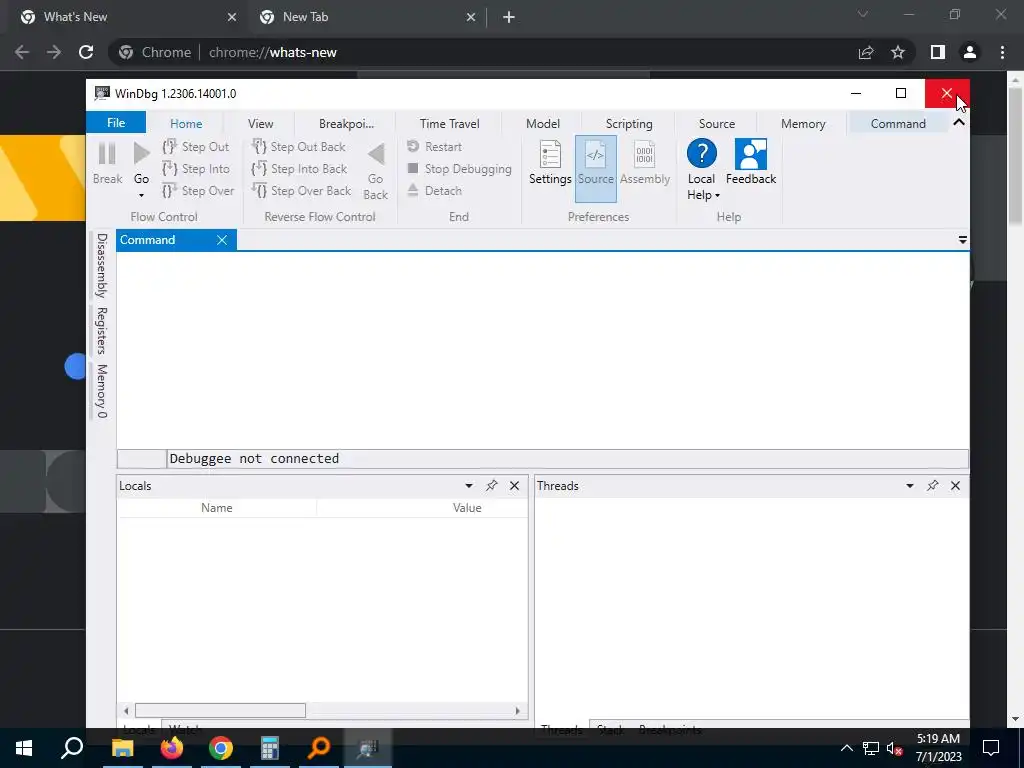Click the Locals scrollbar right arrow
This screenshot has width=1024, height=768.
[x=518, y=711]
